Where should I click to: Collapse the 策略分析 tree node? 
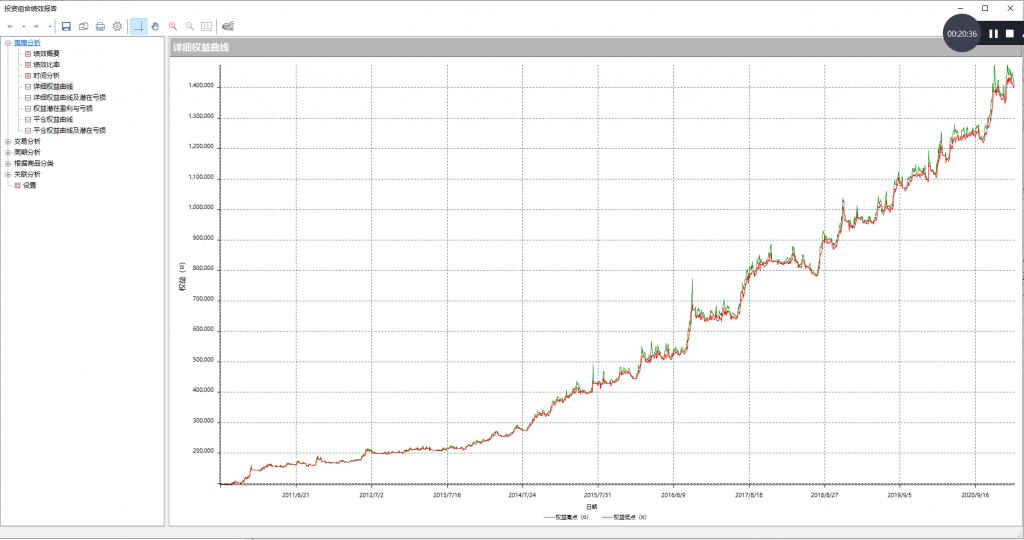[x=8, y=43]
